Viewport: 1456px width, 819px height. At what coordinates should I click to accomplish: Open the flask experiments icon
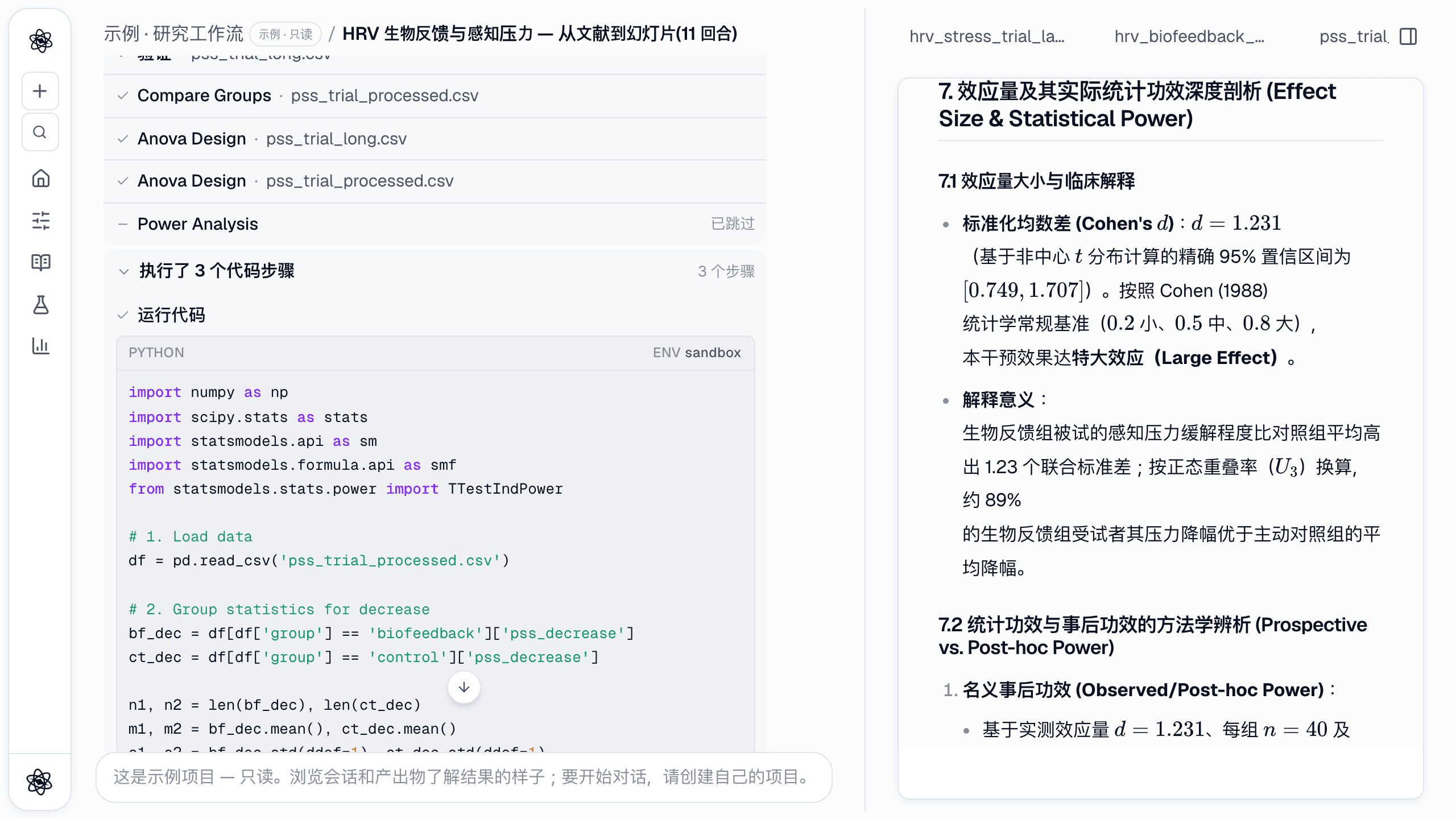pos(40,305)
